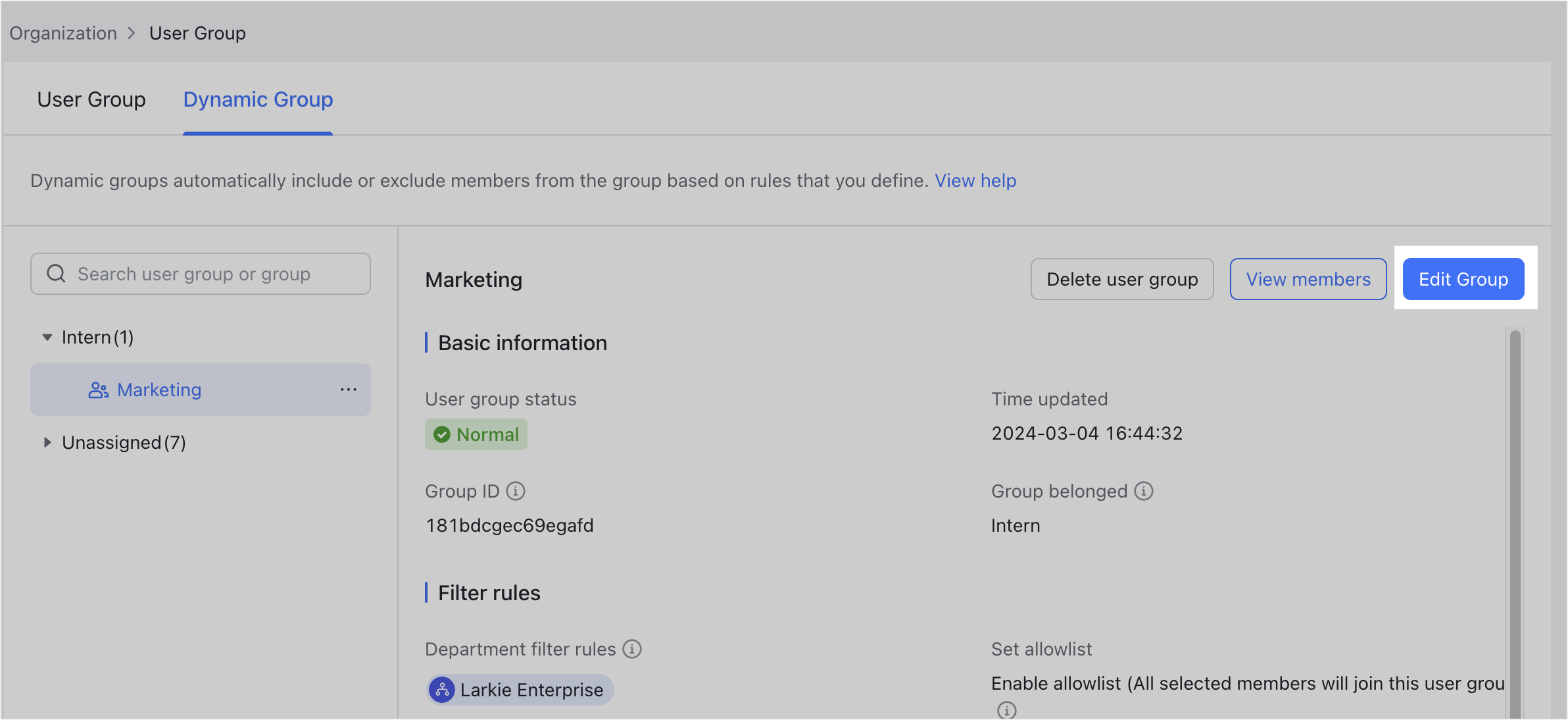Select the Dynamic Group tab
Viewport: 1568px width, 720px height.
[258, 99]
